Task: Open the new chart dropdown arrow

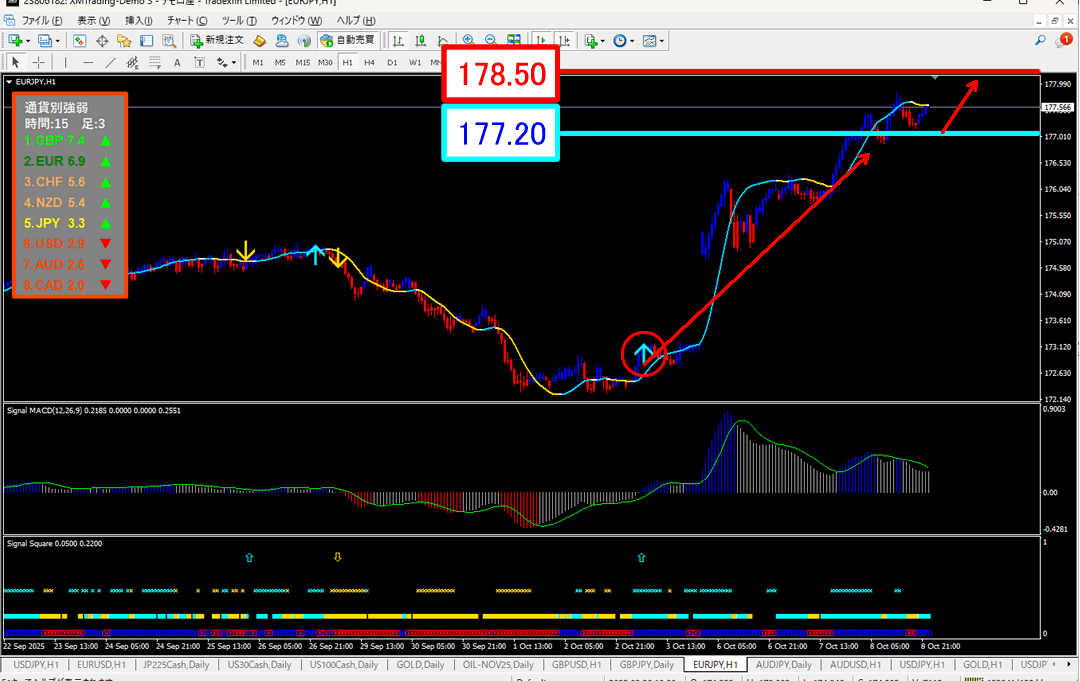Action: pos(28,41)
